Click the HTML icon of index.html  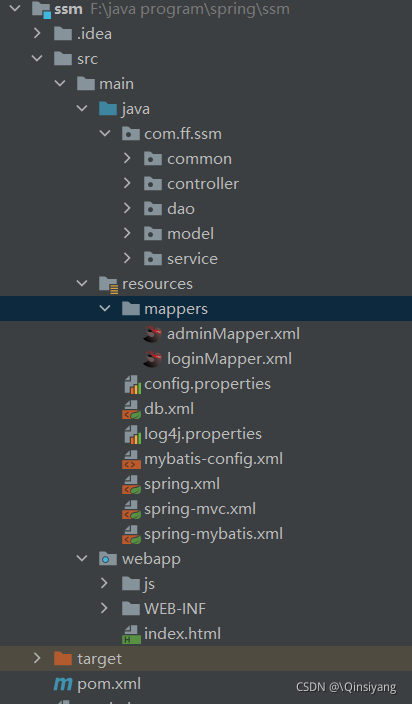click(131, 634)
